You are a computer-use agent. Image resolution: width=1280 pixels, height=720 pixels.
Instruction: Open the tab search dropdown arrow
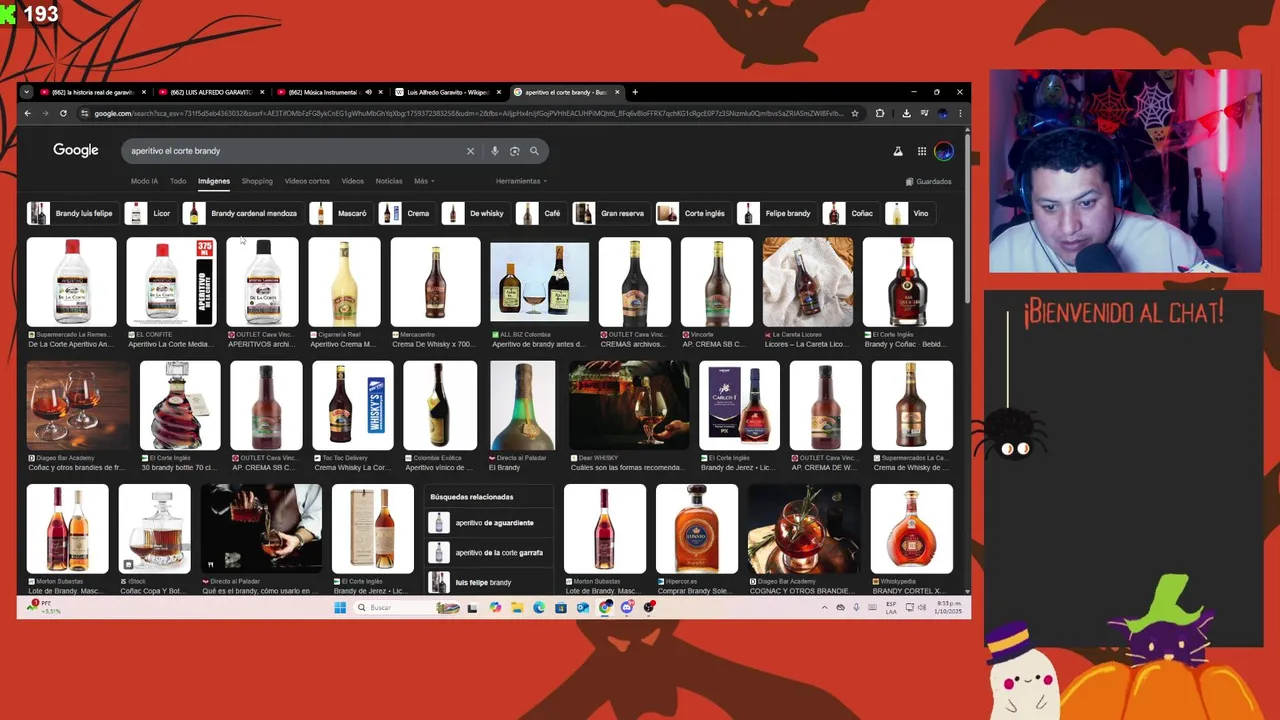pyautogui.click(x=26, y=92)
